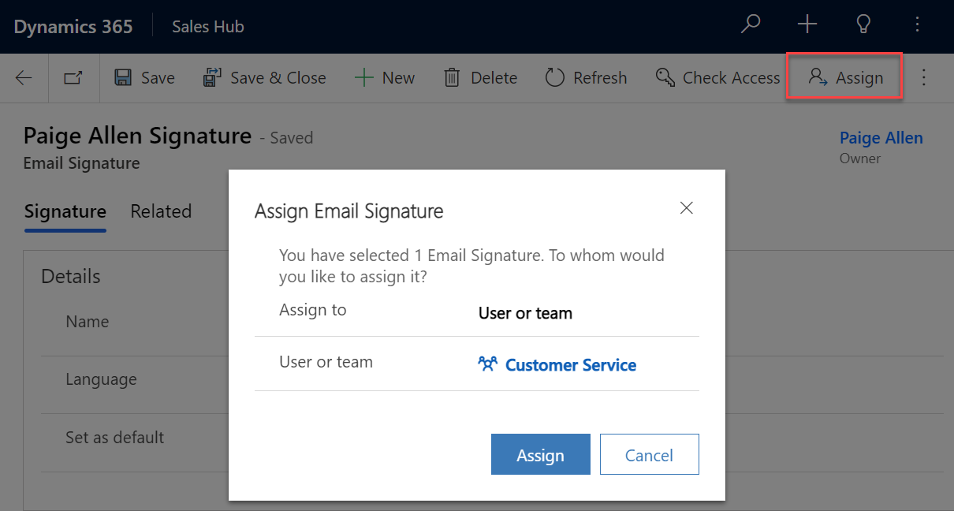The width and height of the screenshot is (954, 512).
Task: Close the dialog with the X
Action: coord(686,208)
